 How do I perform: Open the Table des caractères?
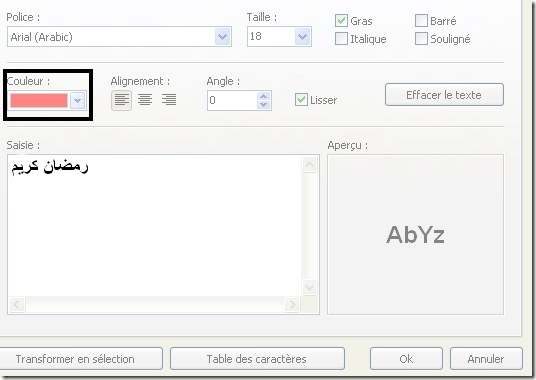pyautogui.click(x=257, y=359)
